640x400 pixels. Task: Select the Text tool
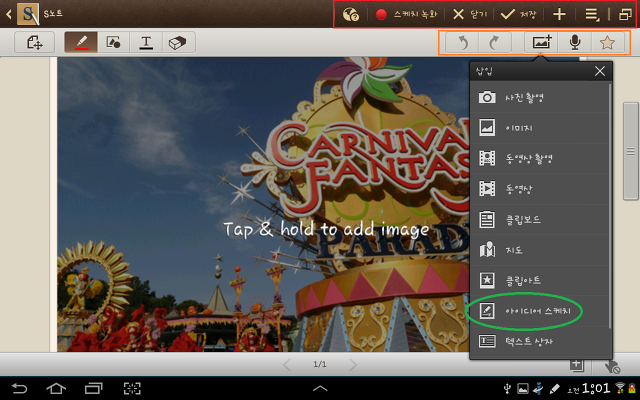tap(146, 42)
